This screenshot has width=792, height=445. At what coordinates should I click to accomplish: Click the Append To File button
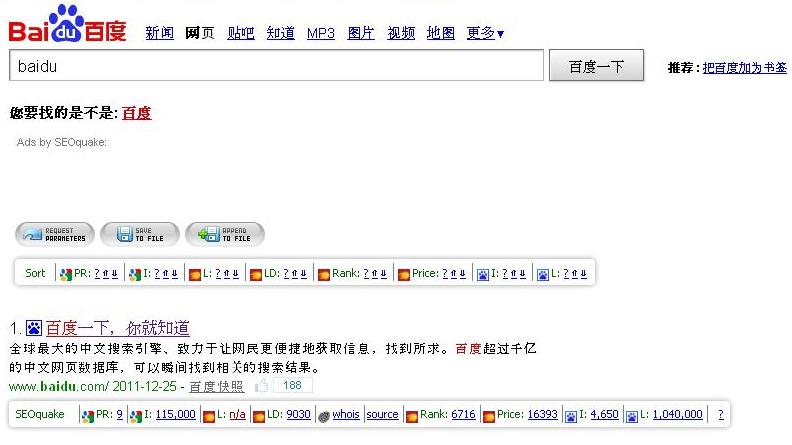[225, 234]
